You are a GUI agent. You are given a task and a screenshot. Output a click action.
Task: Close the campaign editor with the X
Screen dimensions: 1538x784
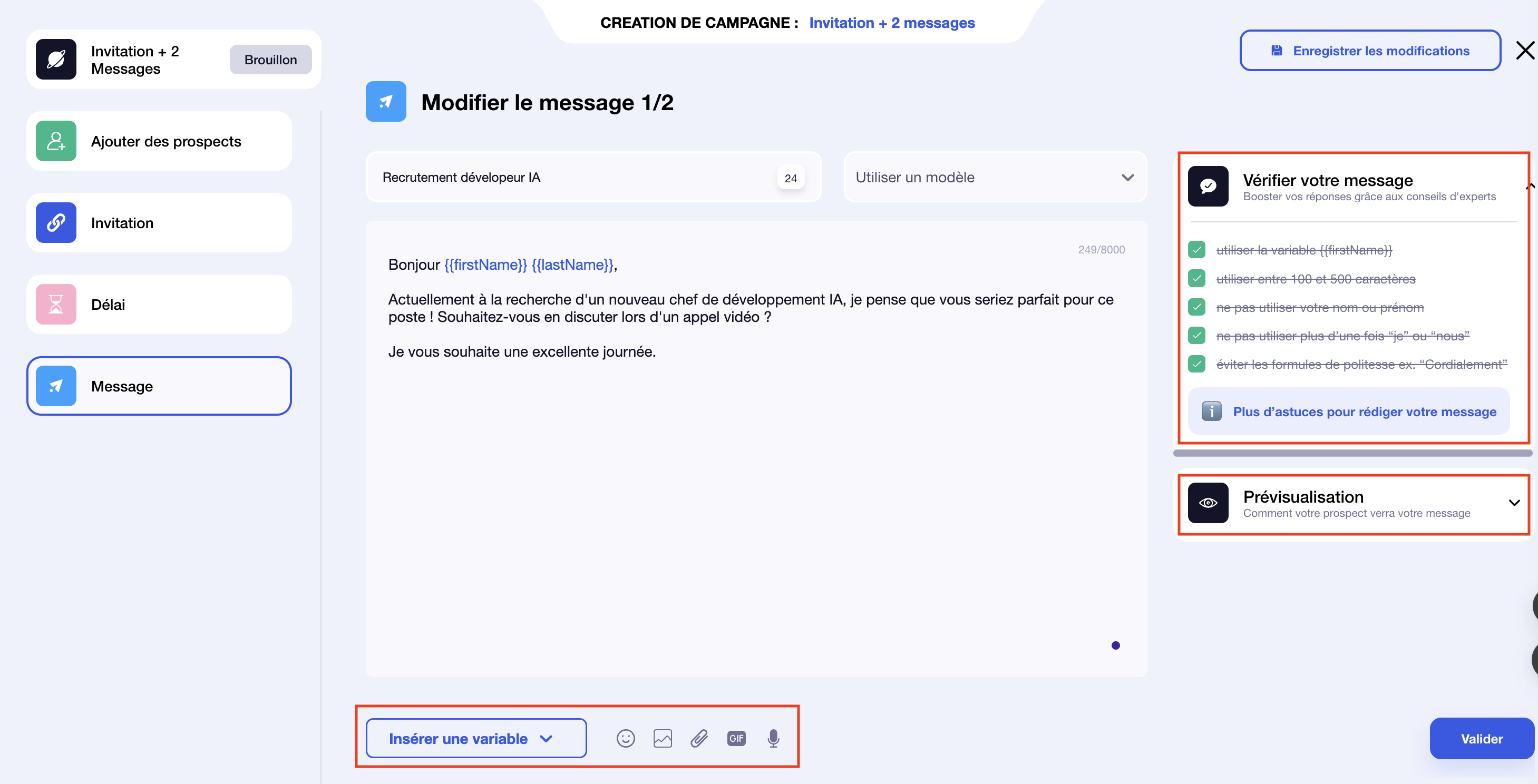click(1525, 50)
